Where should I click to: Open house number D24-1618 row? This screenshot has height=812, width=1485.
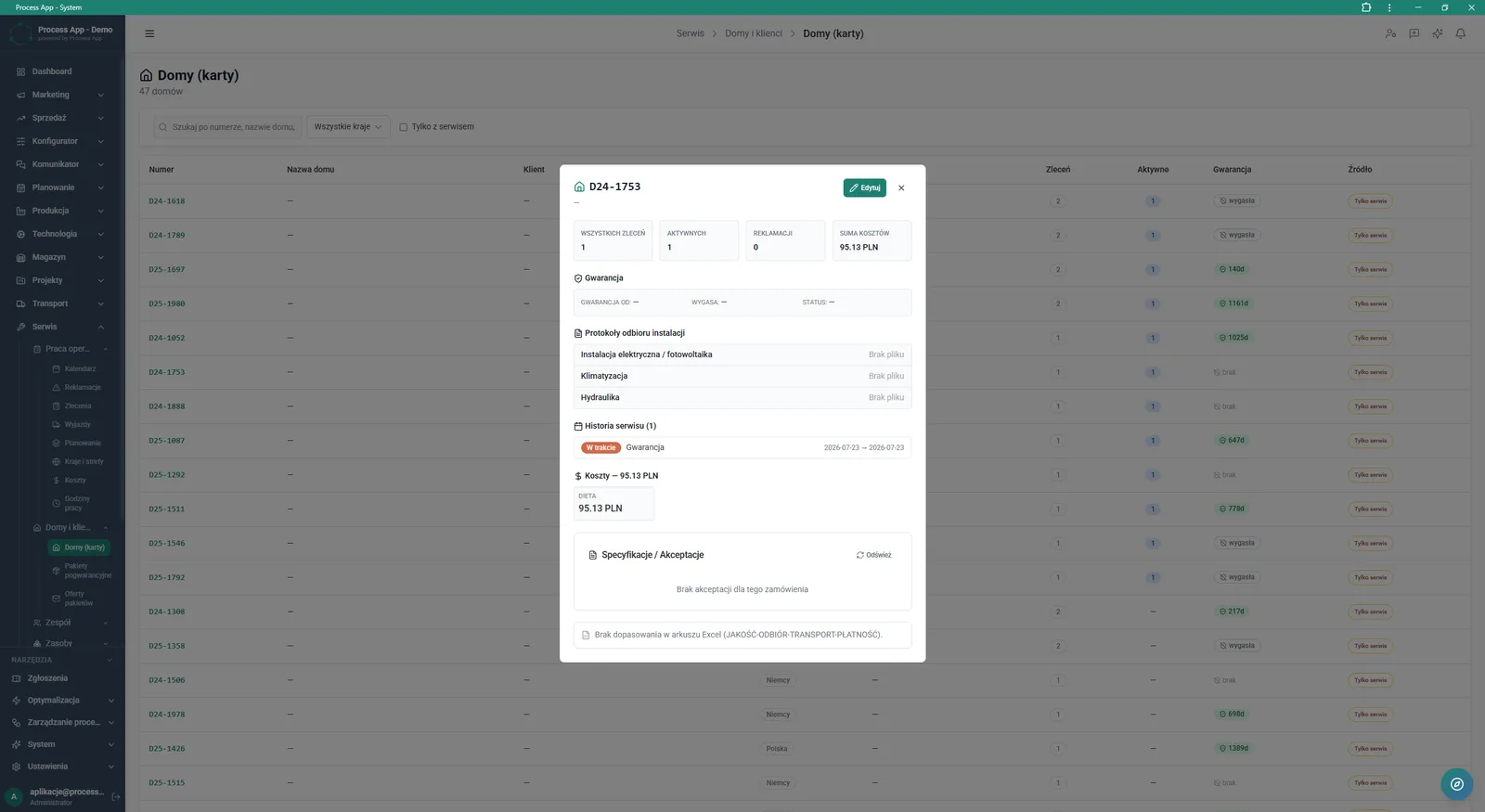(x=167, y=201)
